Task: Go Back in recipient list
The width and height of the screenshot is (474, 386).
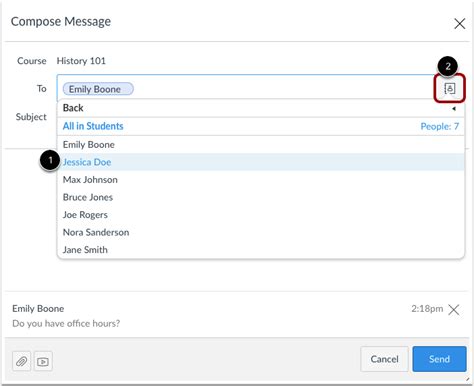Action: tap(261, 108)
